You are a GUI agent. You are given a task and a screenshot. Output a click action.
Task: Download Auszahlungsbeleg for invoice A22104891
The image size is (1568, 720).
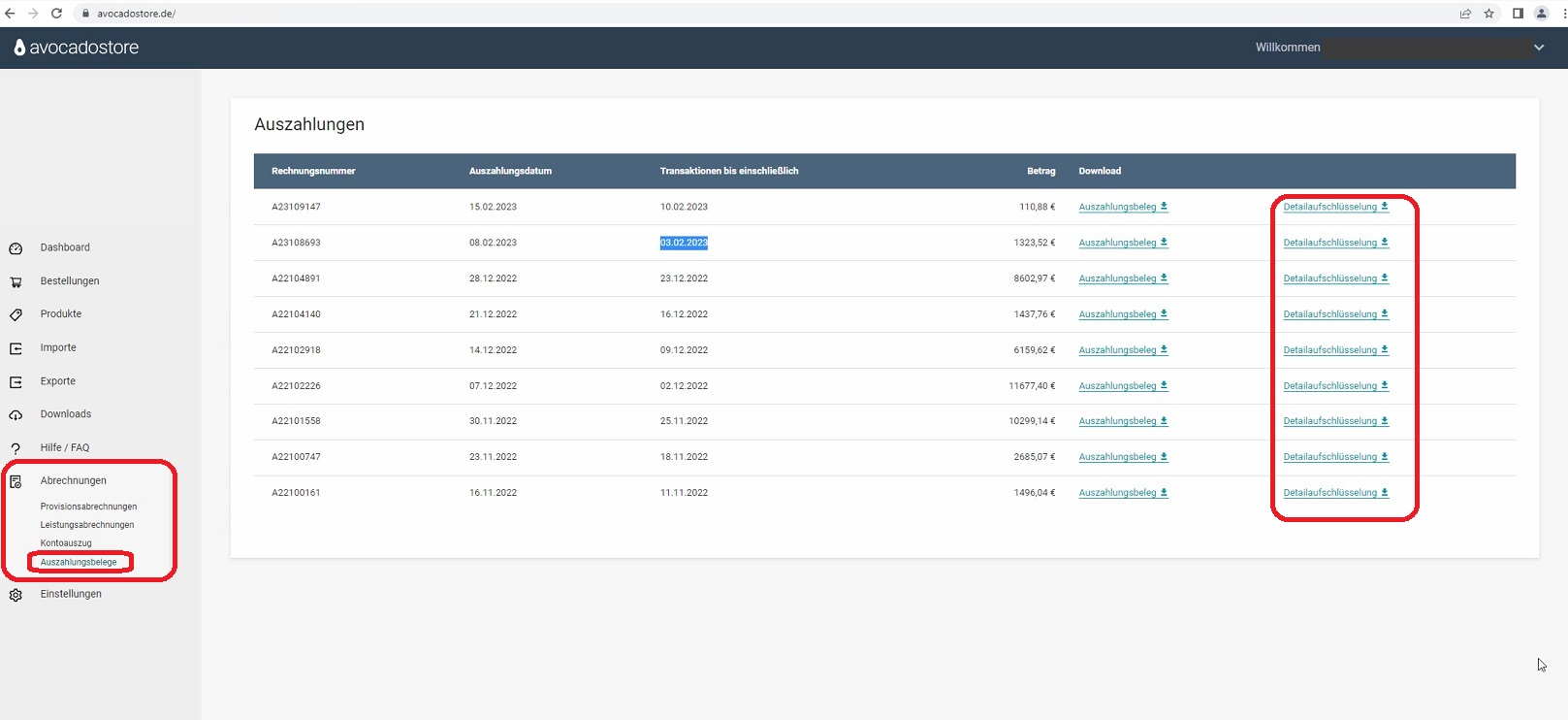pyautogui.click(x=1122, y=278)
